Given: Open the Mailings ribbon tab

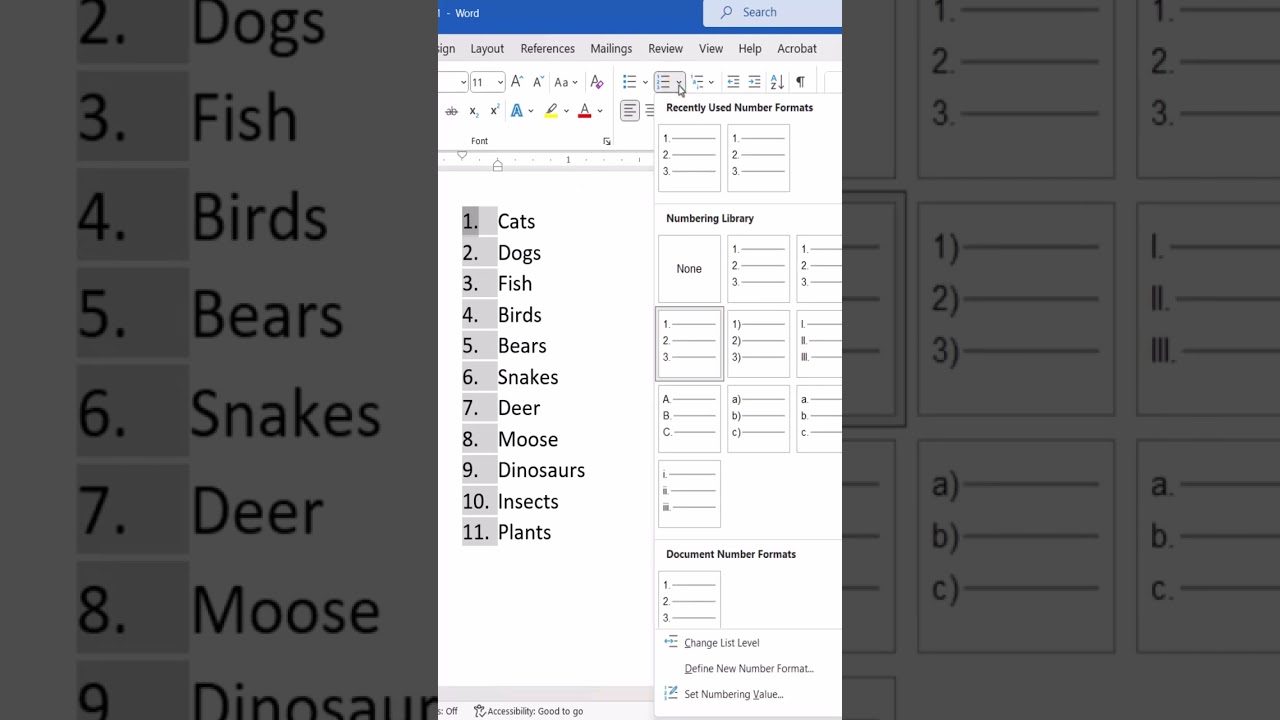Looking at the screenshot, I should coord(611,48).
